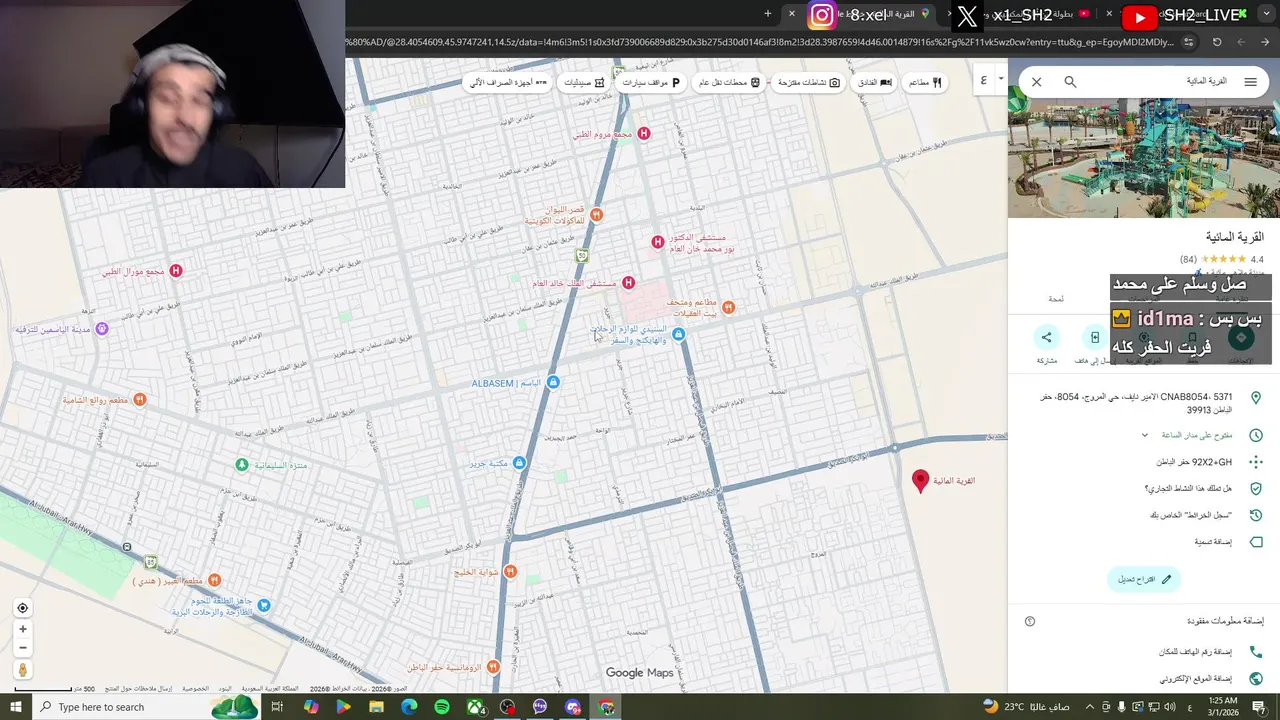1280x720 pixels.
Task: Zoom in with the plus button
Action: click(22, 629)
